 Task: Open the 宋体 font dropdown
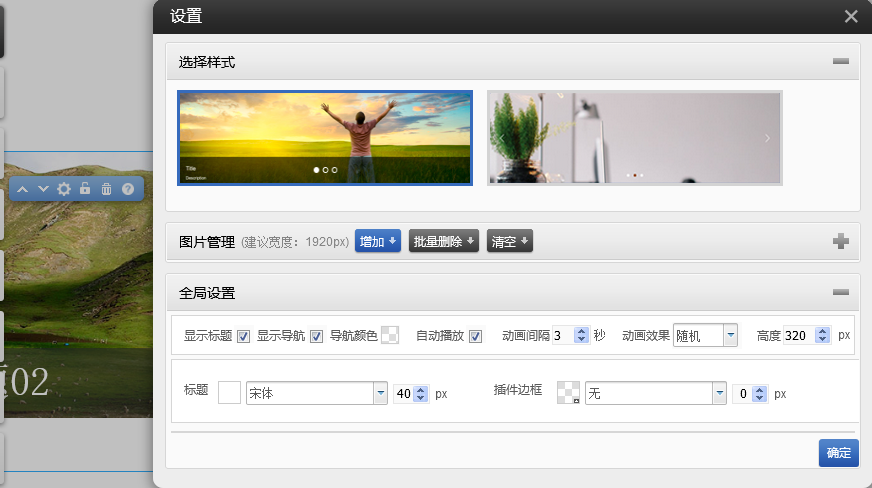tap(380, 394)
